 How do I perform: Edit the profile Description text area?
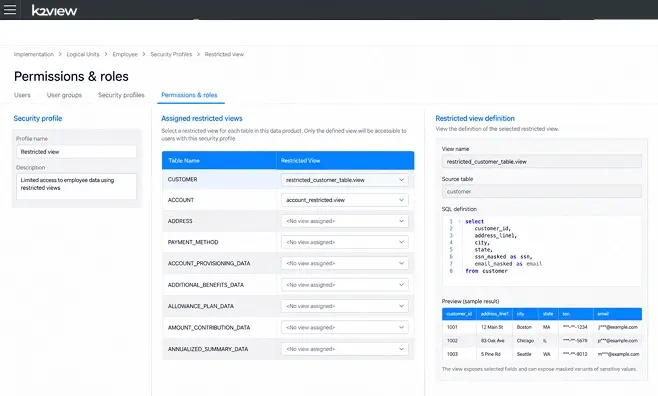(x=76, y=186)
